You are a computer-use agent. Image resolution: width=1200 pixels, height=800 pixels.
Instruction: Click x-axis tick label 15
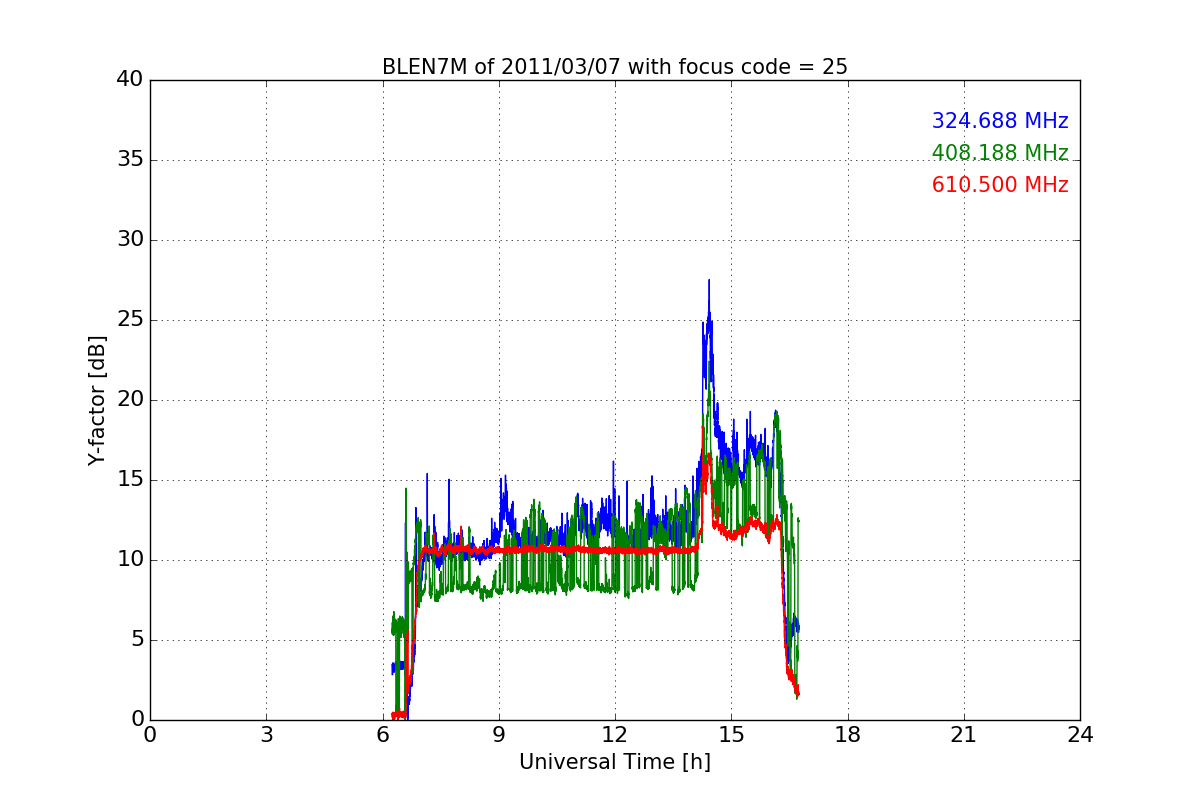[731, 734]
